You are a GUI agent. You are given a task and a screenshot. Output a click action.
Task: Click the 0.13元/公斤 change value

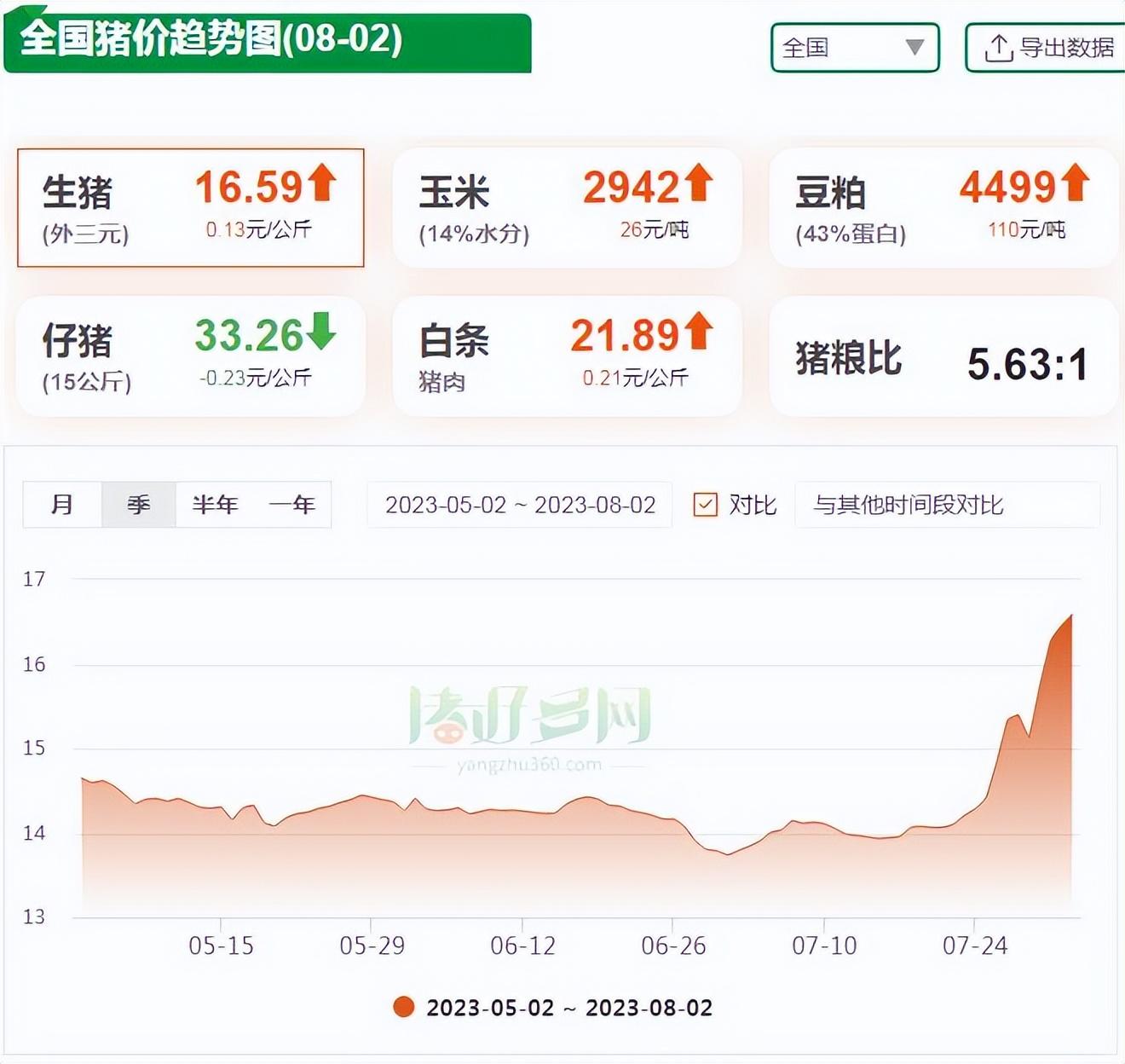pyautogui.click(x=258, y=229)
